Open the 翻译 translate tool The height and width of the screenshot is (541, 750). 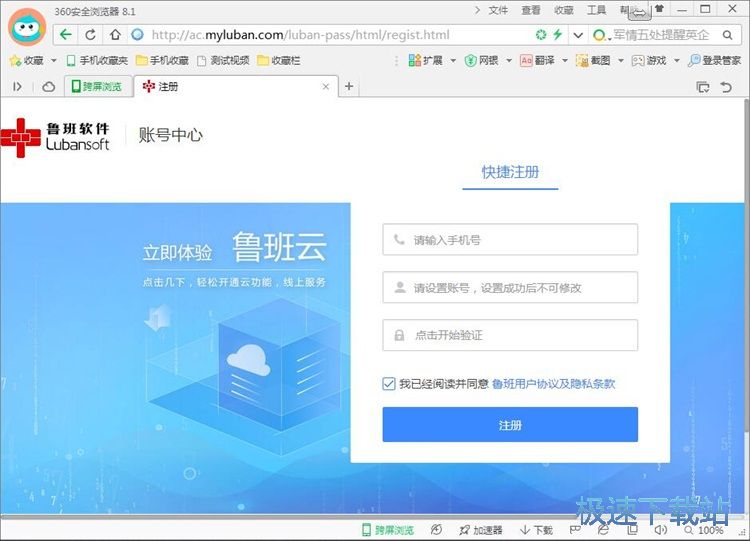(x=538, y=60)
